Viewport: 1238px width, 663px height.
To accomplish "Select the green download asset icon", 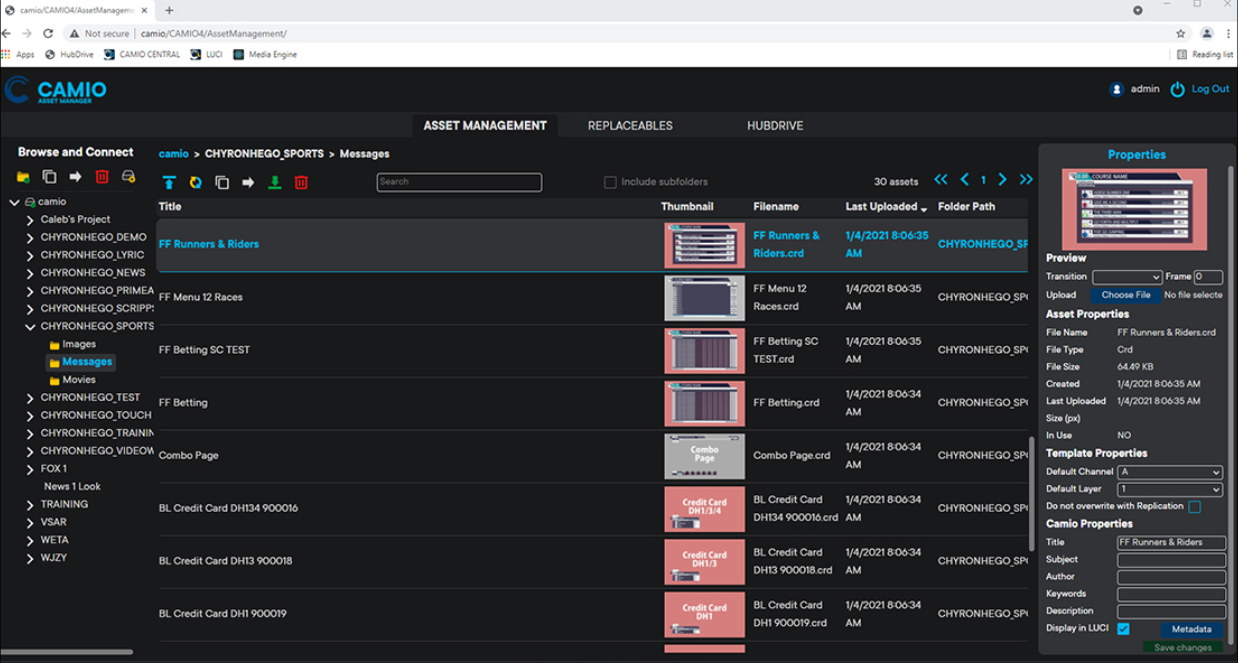I will (275, 182).
